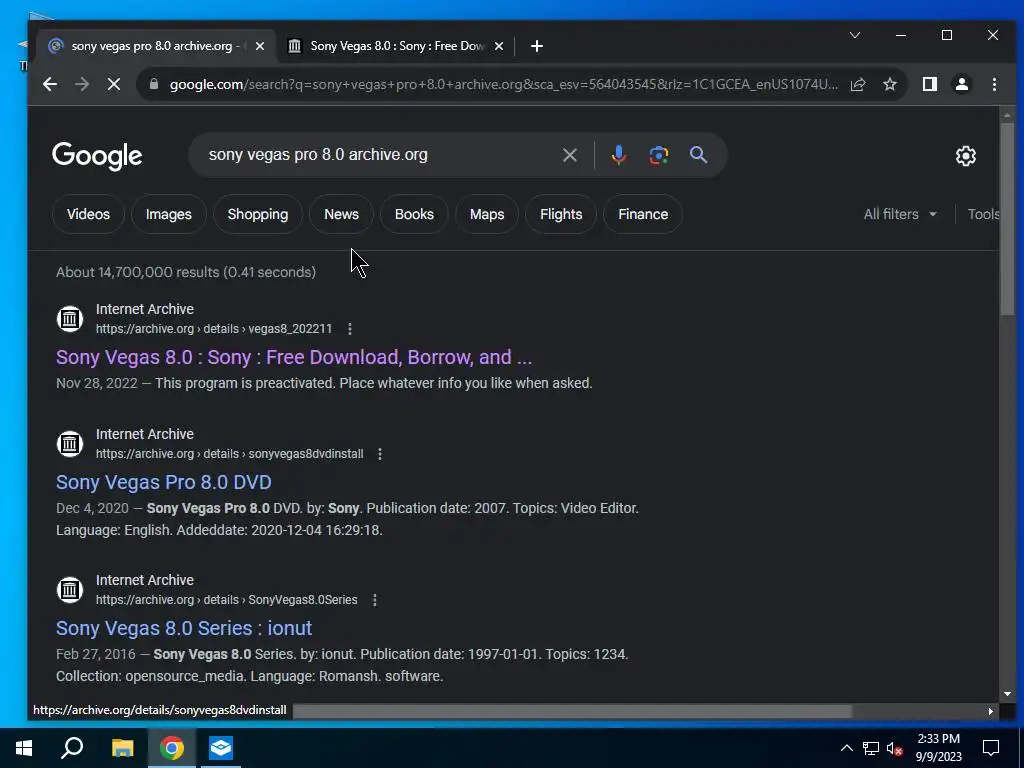1024x768 pixels.
Task: Stop loading the page in Chrome
Action: 114,84
